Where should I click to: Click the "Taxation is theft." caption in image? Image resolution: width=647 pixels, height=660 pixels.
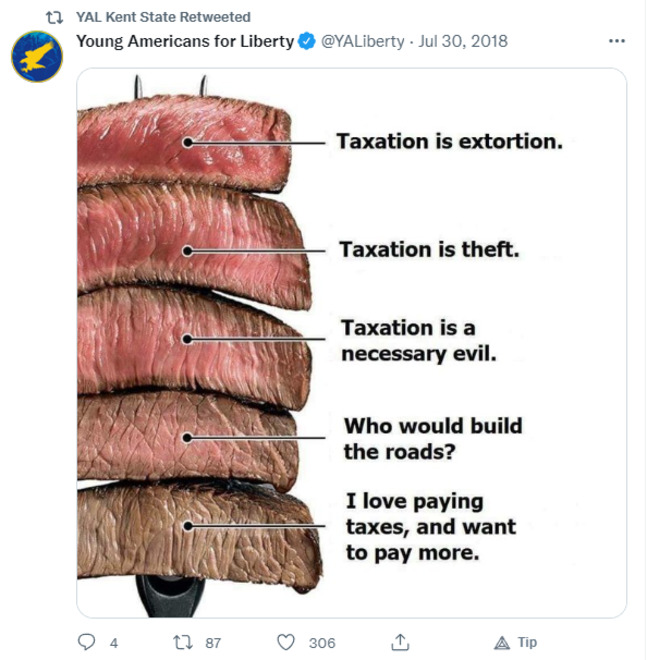(x=429, y=249)
